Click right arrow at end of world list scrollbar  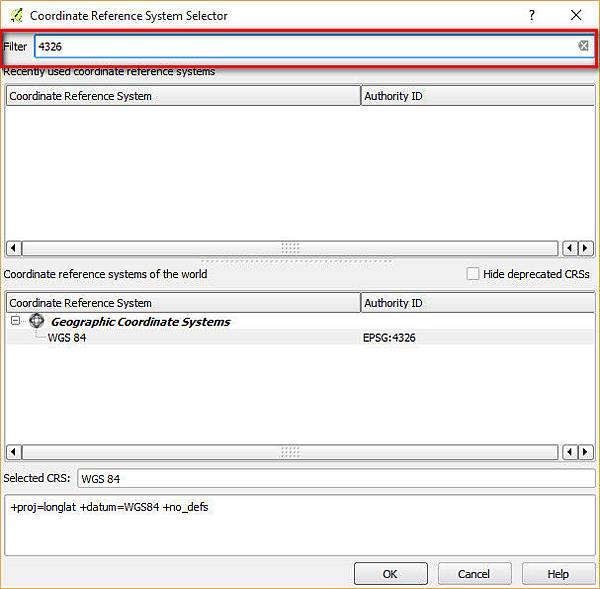[585, 452]
